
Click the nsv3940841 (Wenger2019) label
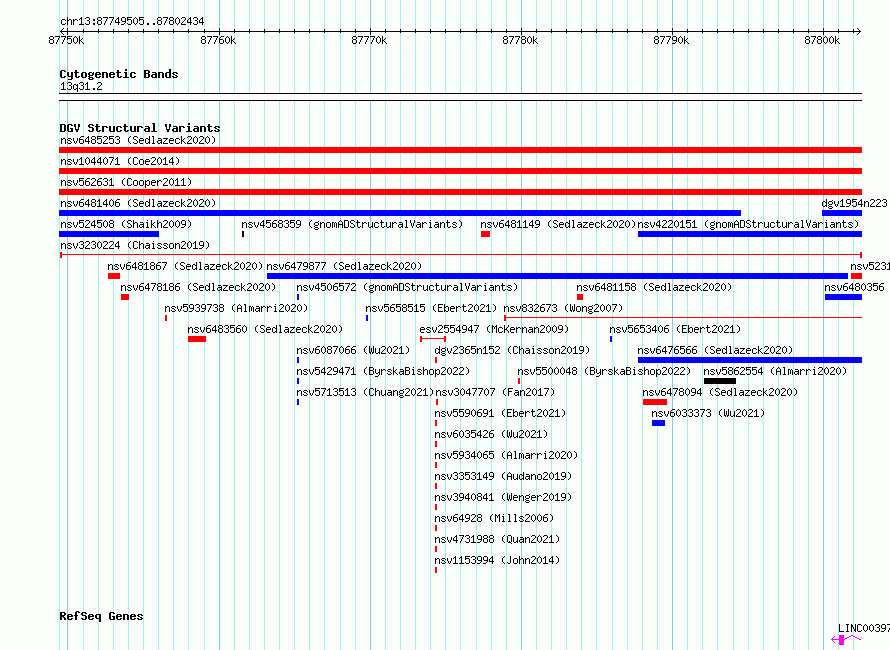(503, 497)
